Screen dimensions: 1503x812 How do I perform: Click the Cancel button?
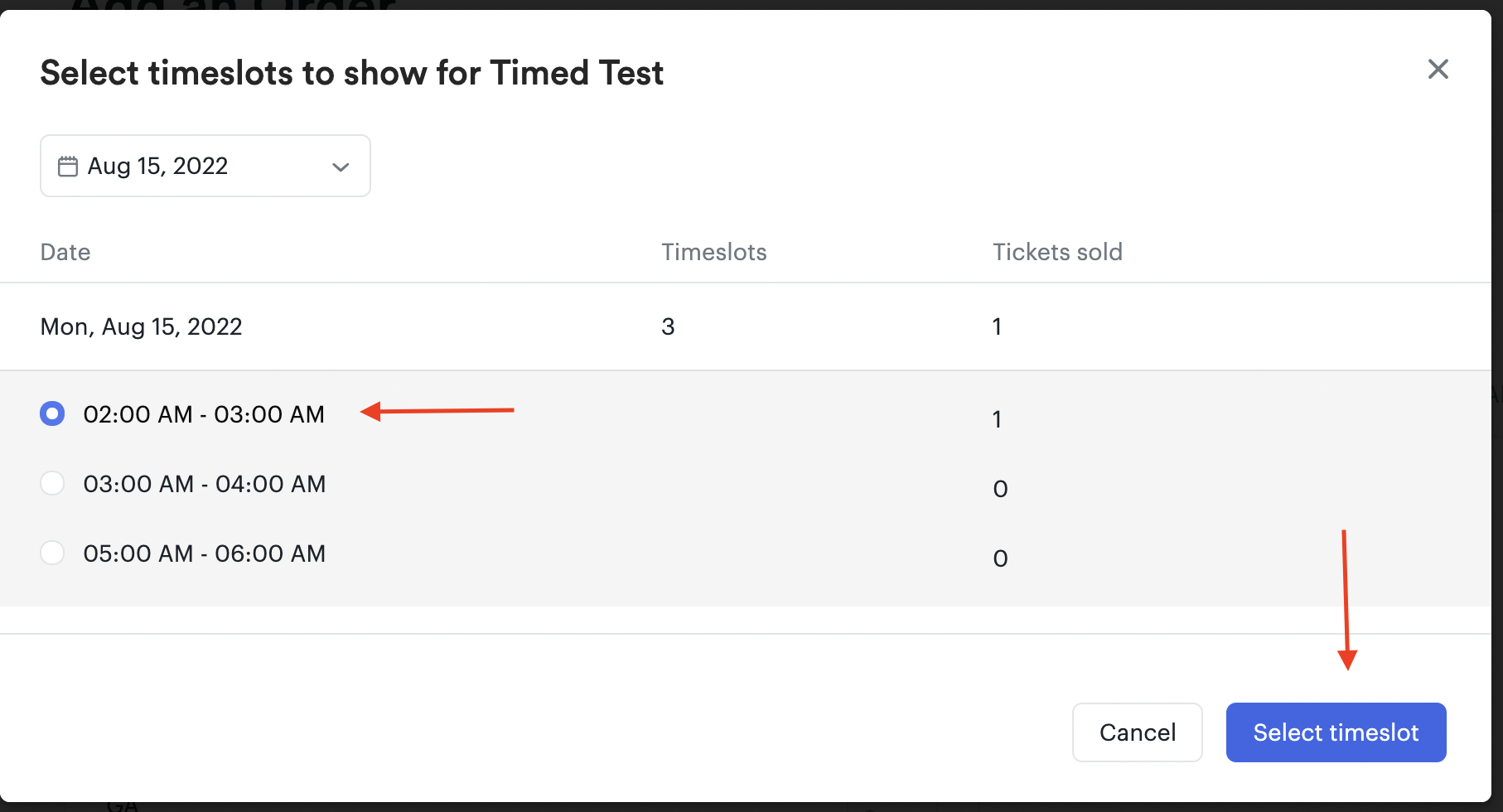pyautogui.click(x=1138, y=732)
